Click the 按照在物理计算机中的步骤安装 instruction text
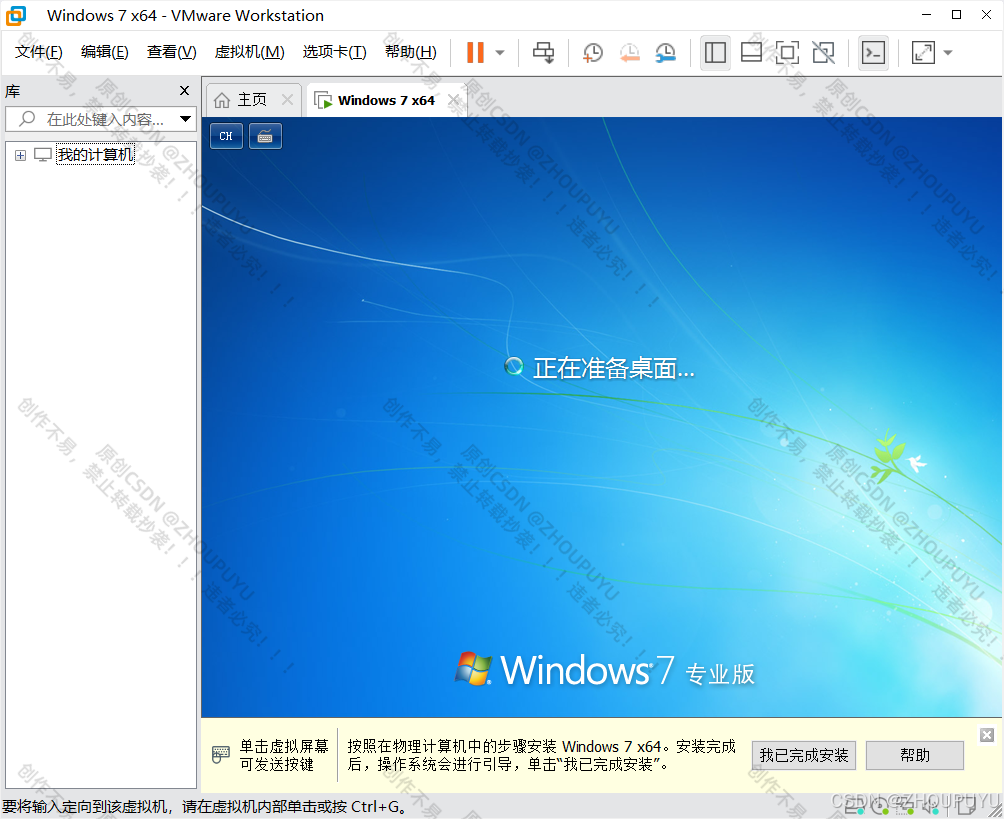 pyautogui.click(x=541, y=756)
